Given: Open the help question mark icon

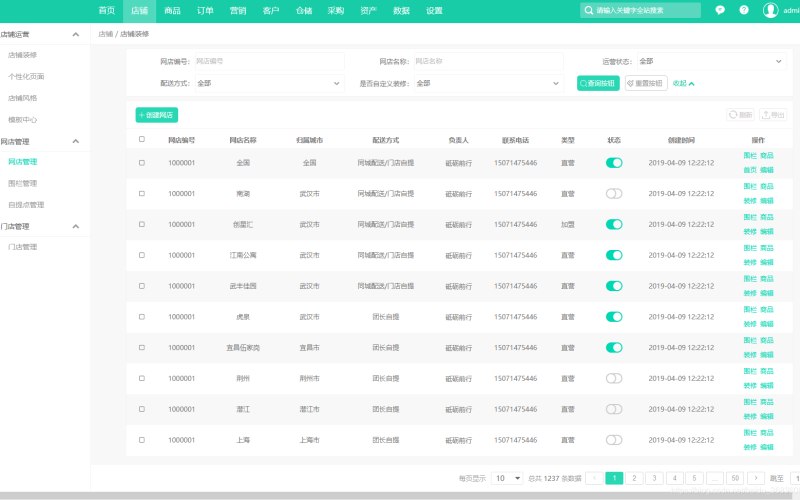Looking at the screenshot, I should pyautogui.click(x=744, y=10).
